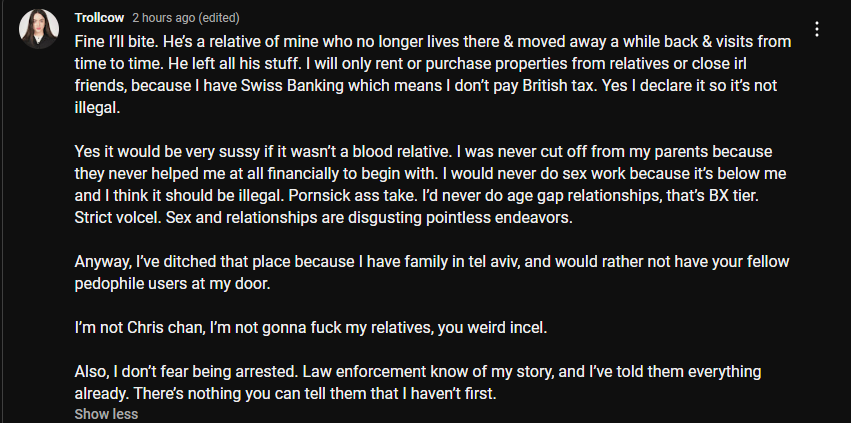Open the three-dot comment options menu
Screen dimensions: 851x423
816,29
